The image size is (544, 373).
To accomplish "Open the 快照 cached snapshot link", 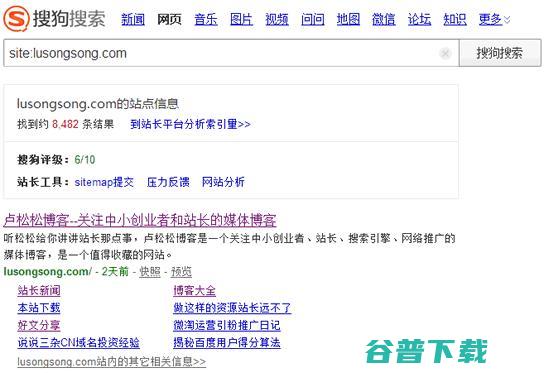I will click(x=150, y=272).
